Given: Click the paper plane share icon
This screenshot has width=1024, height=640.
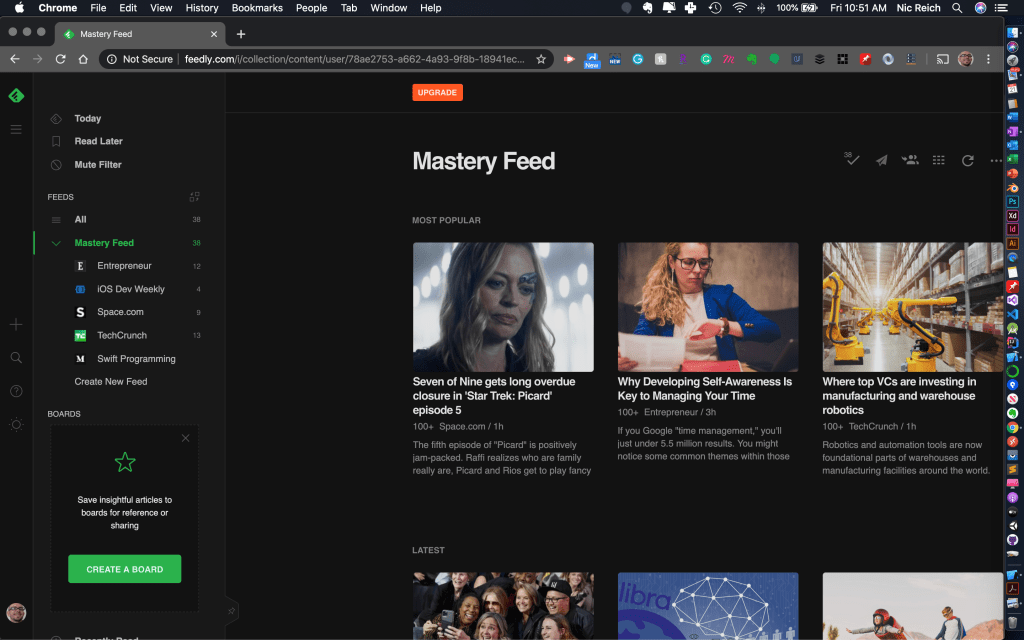Looking at the screenshot, I should pyautogui.click(x=881, y=160).
